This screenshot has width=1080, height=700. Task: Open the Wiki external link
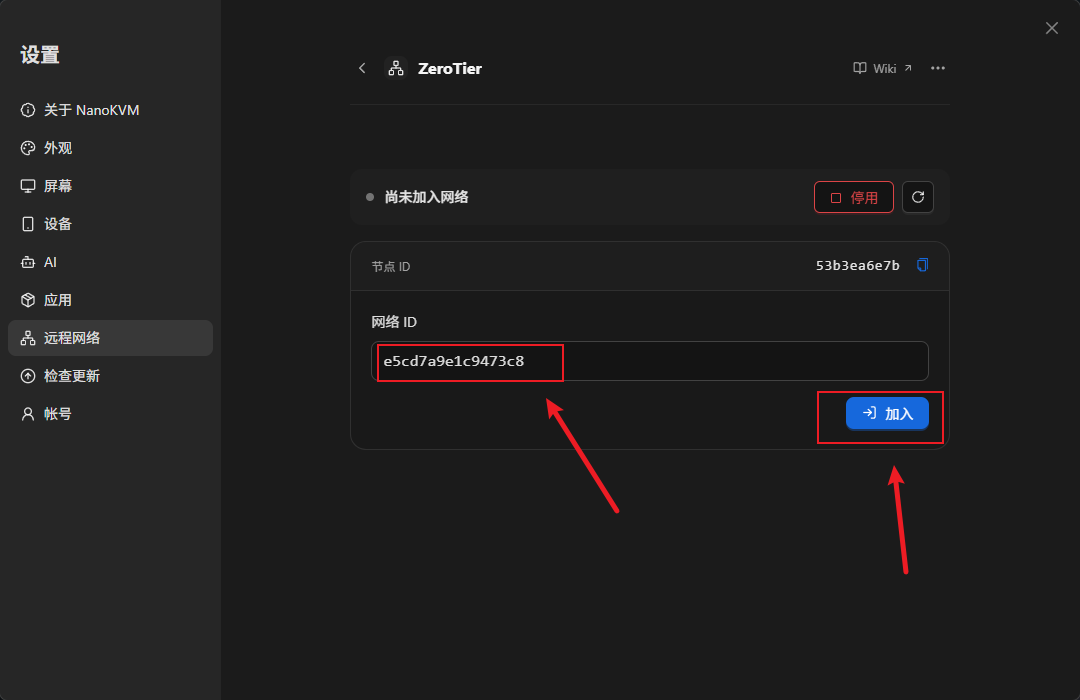pyautogui.click(x=882, y=68)
